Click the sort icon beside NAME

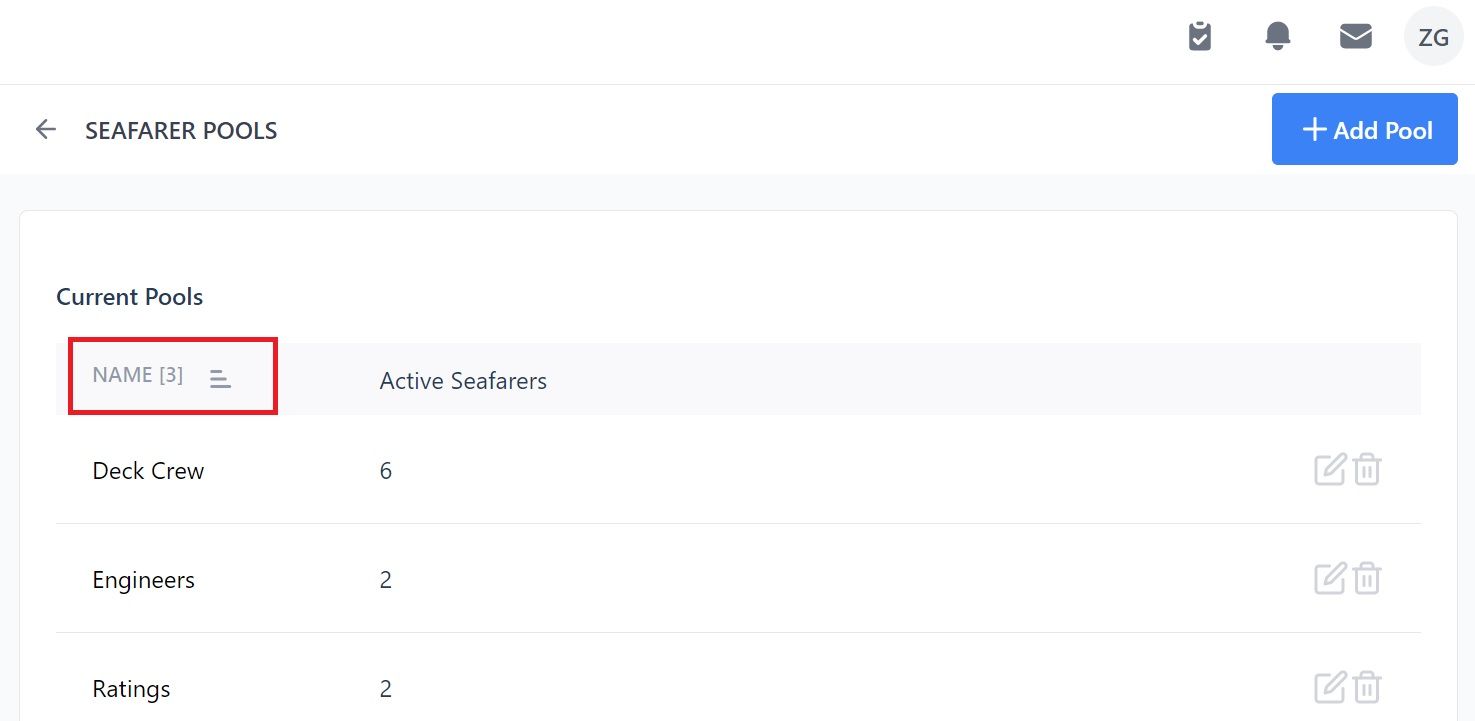click(x=220, y=378)
